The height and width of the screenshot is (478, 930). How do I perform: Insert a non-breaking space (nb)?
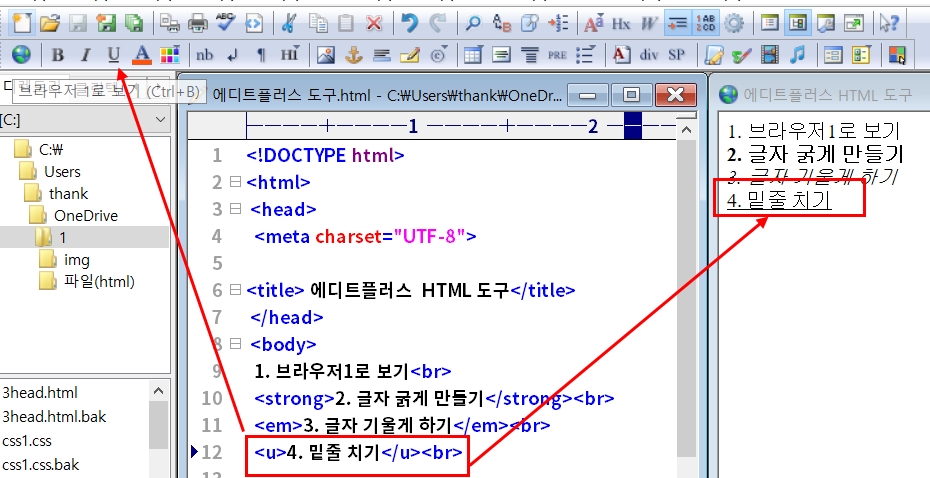(x=205, y=55)
